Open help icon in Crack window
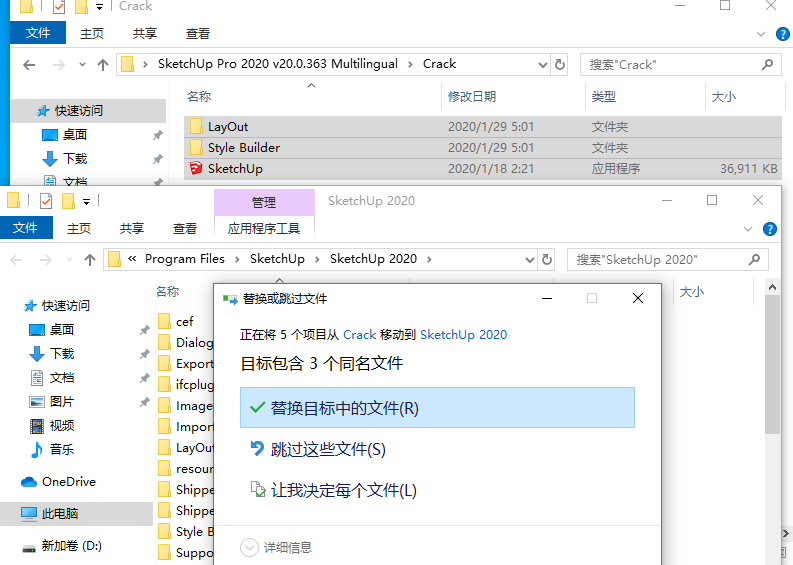The width and height of the screenshot is (793, 565). 782,34
